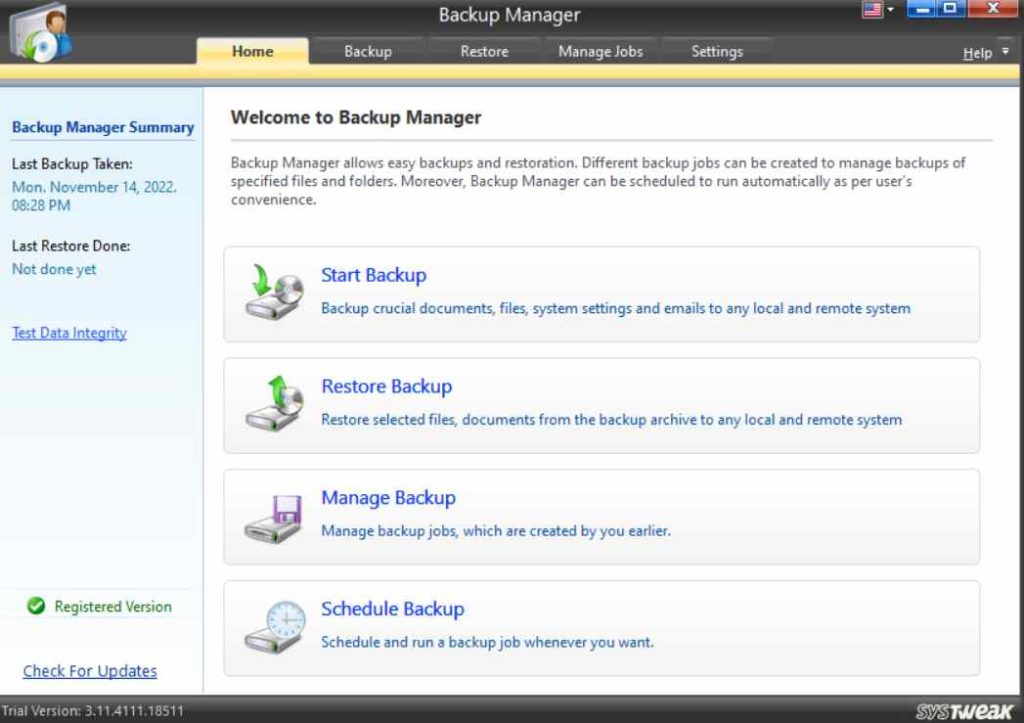Click the 'Restore selected files' description text

pos(611,419)
